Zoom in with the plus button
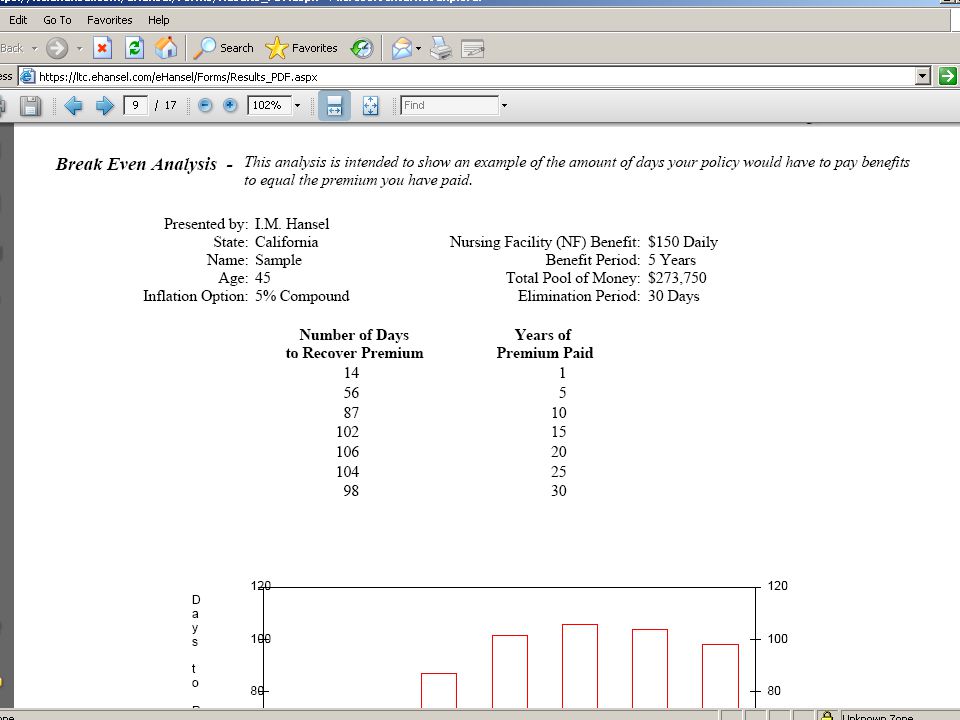The width and height of the screenshot is (960, 720). [x=230, y=105]
